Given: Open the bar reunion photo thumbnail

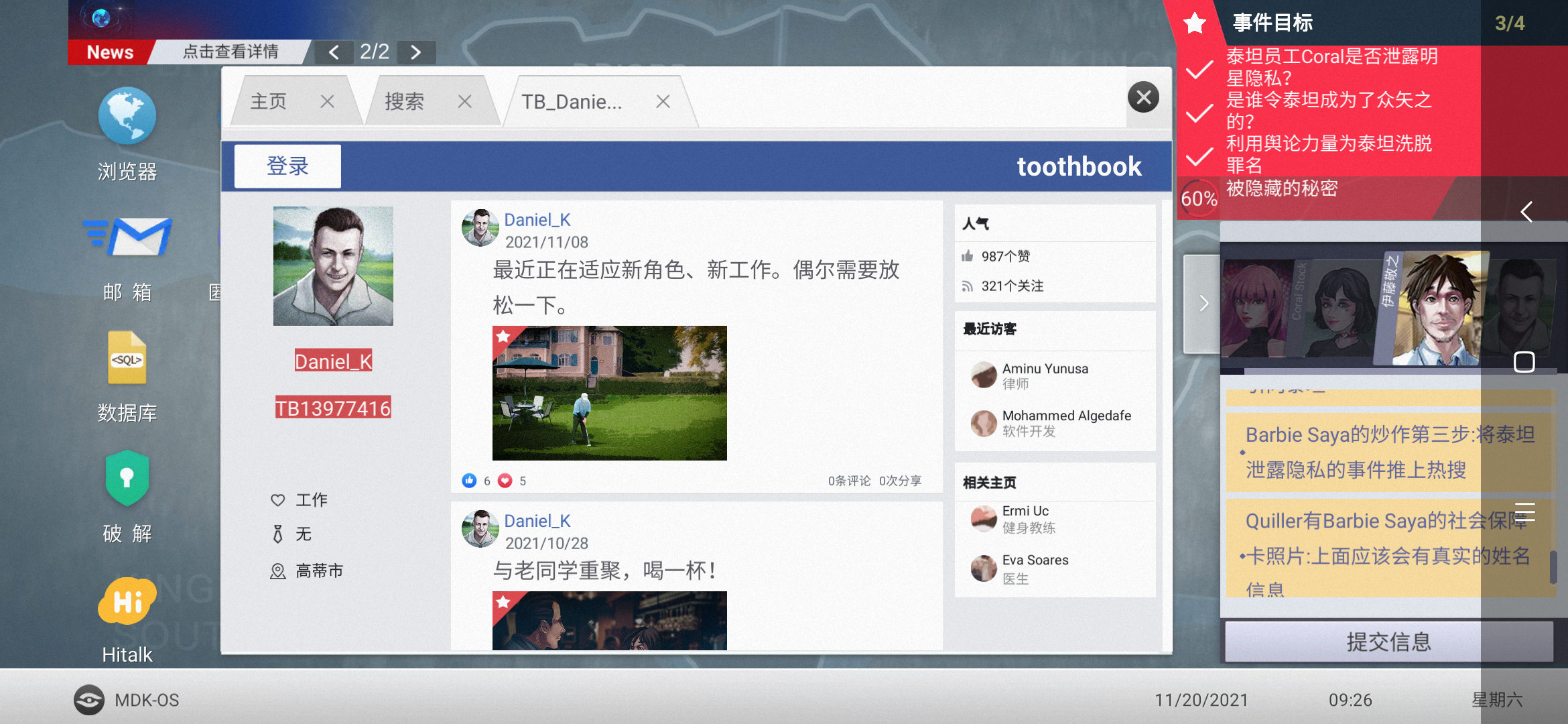Looking at the screenshot, I should point(609,620).
